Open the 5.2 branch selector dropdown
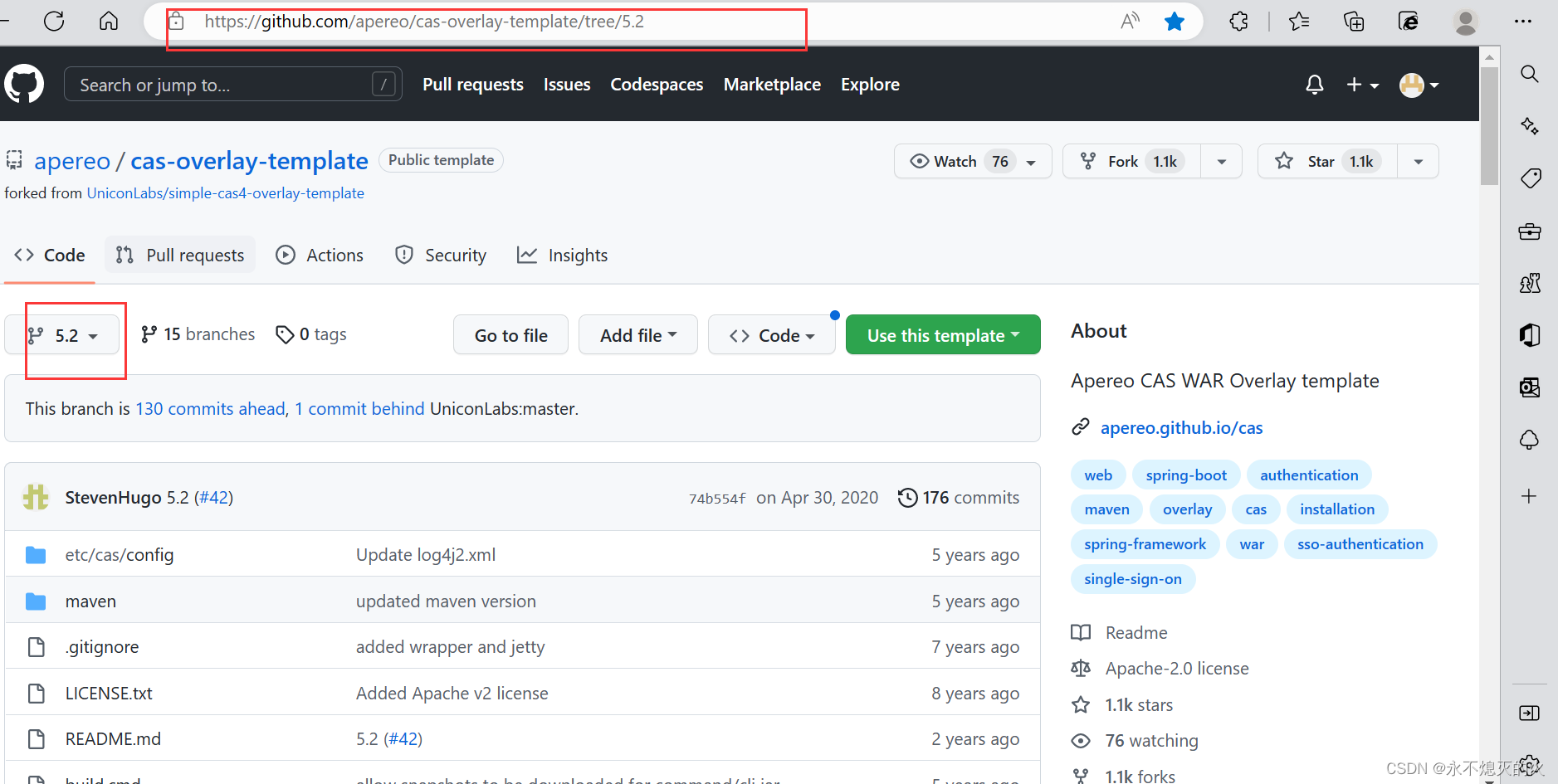This screenshot has height=784, width=1558. pos(63,335)
